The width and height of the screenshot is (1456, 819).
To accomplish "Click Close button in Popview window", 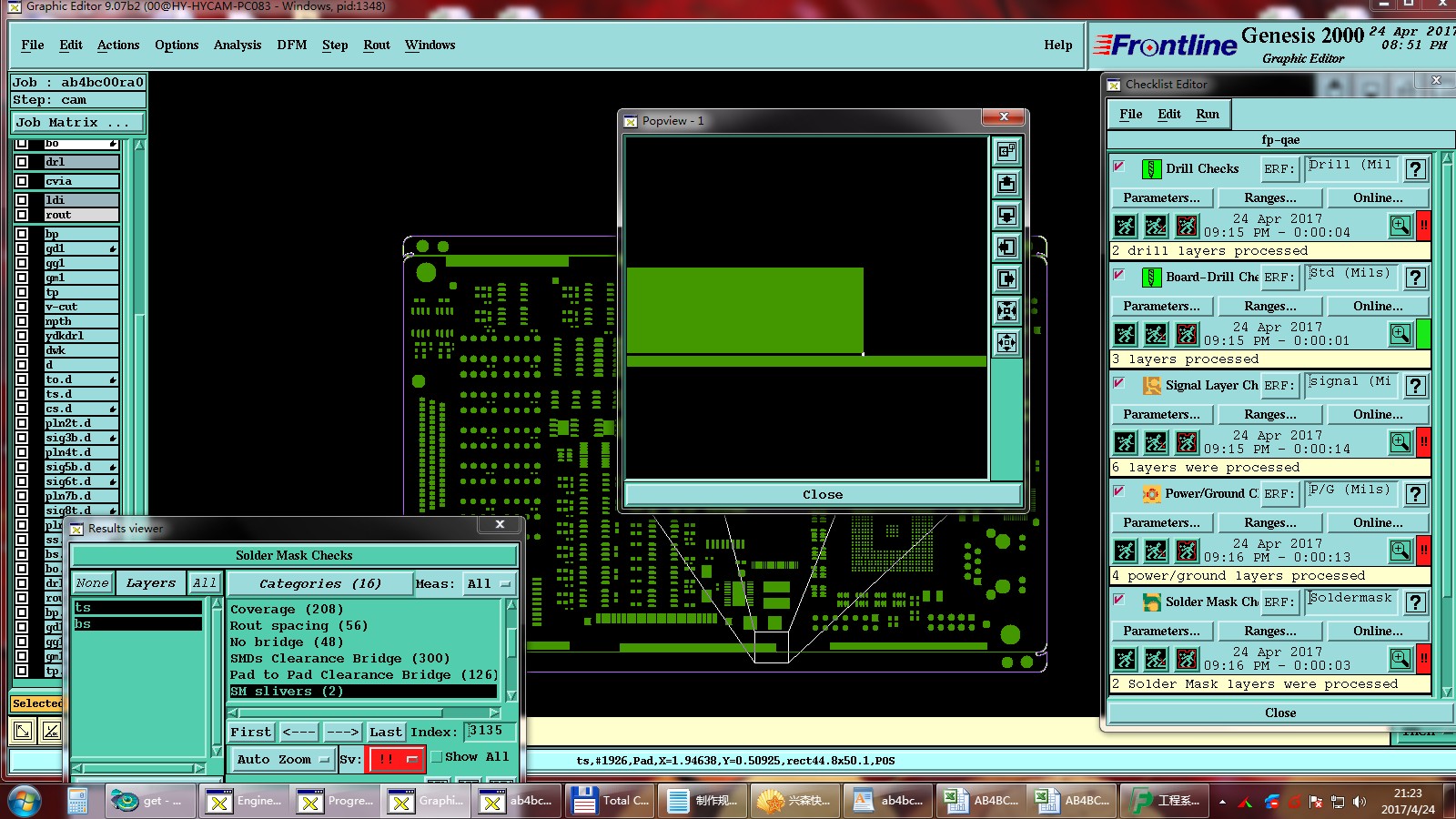I will [x=823, y=494].
